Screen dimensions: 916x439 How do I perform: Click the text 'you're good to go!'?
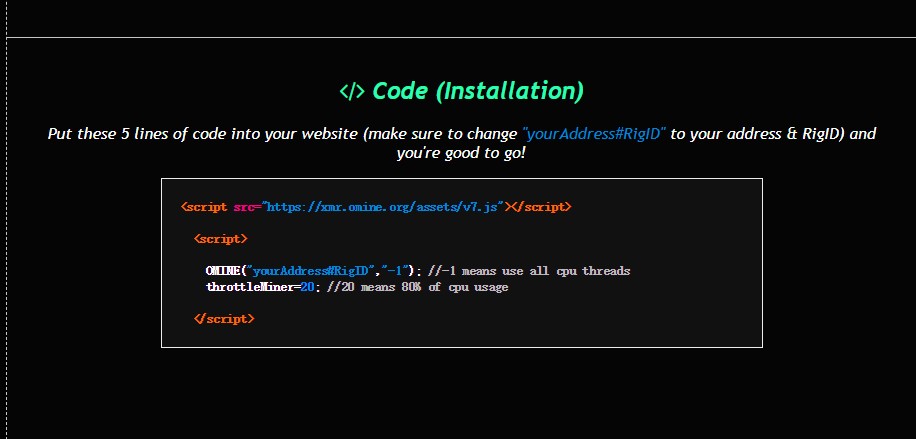tap(462, 154)
